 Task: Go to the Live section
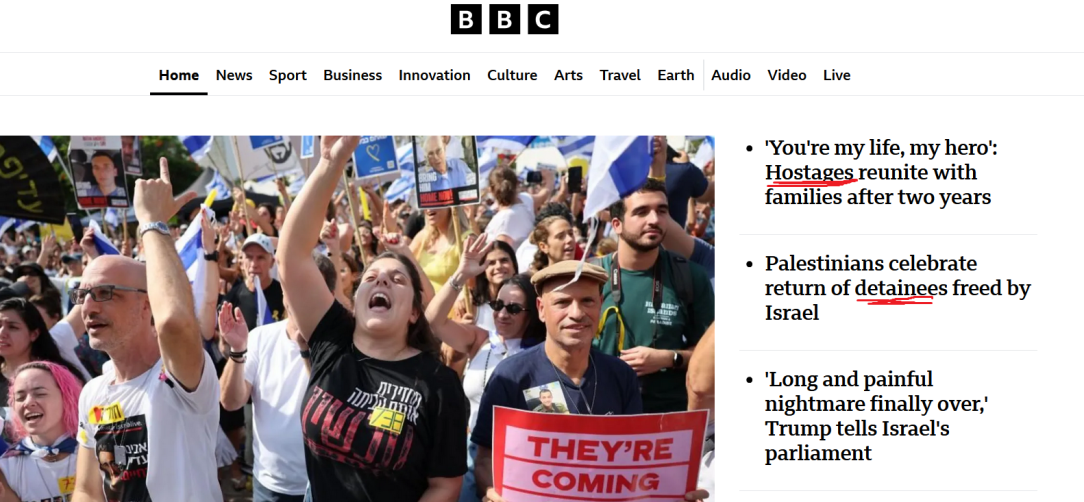coord(837,75)
